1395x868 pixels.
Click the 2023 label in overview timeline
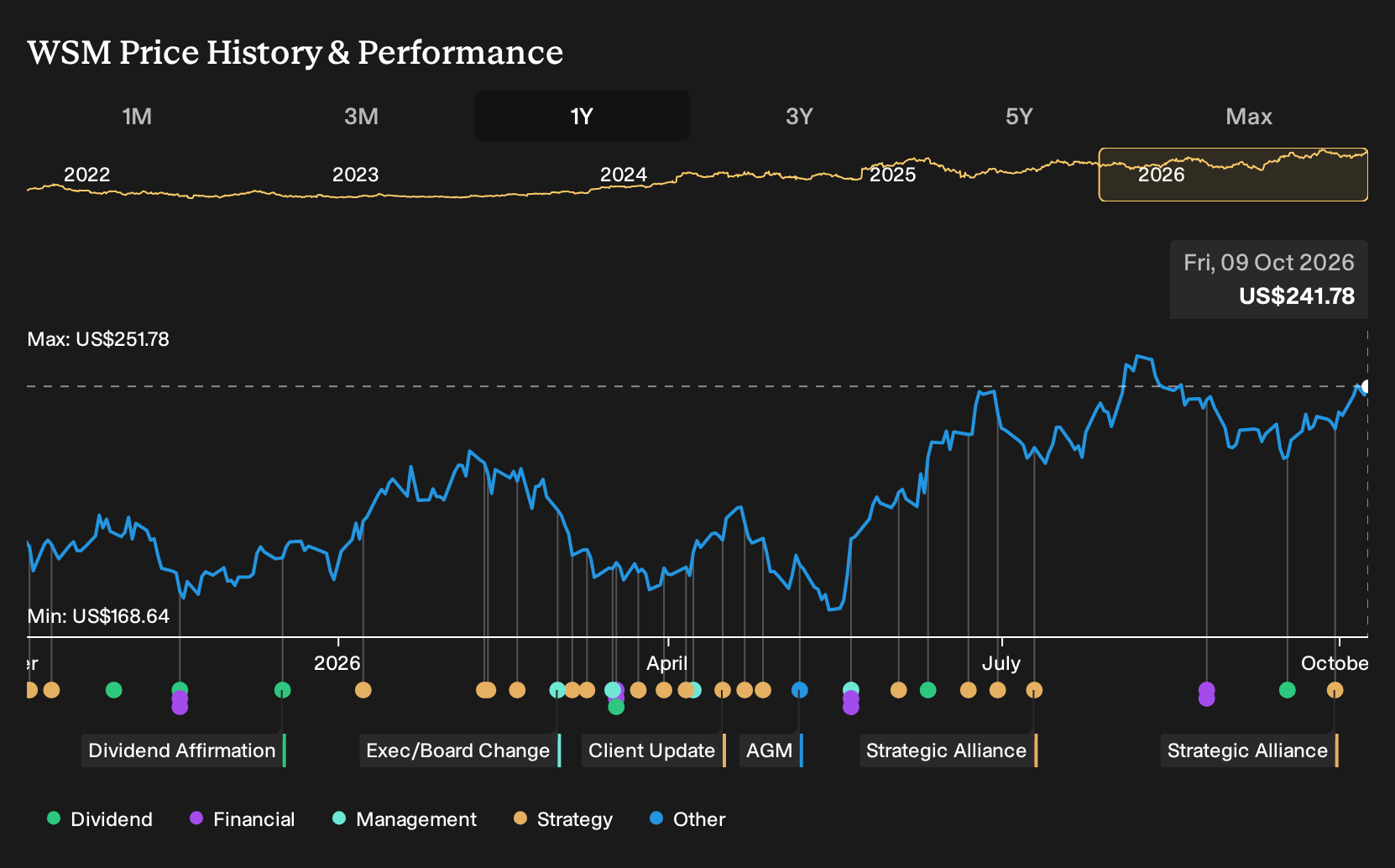[x=355, y=175]
